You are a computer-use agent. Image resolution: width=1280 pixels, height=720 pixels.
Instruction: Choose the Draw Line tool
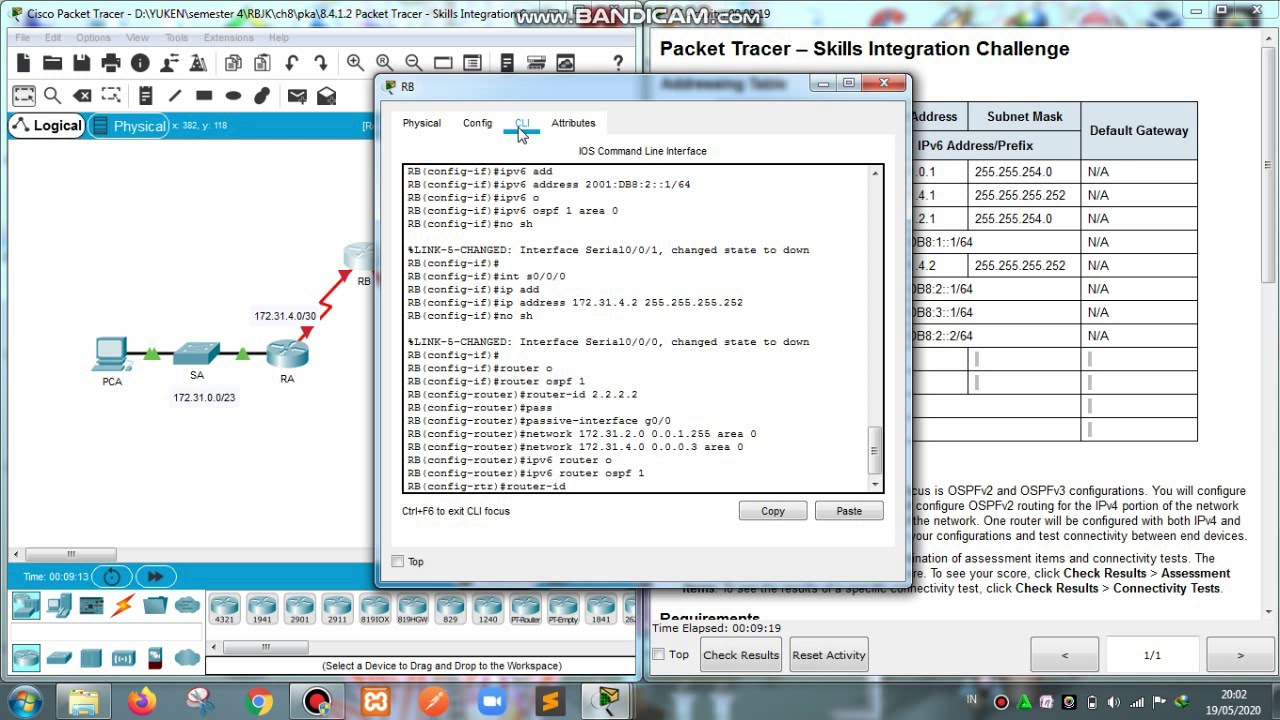tap(174, 96)
